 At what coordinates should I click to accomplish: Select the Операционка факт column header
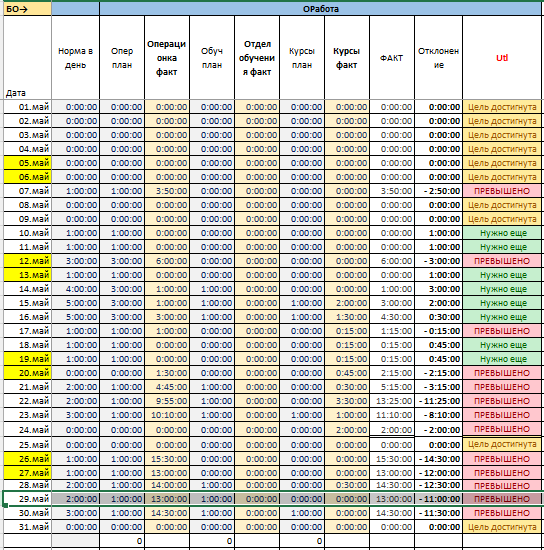[x=167, y=58]
